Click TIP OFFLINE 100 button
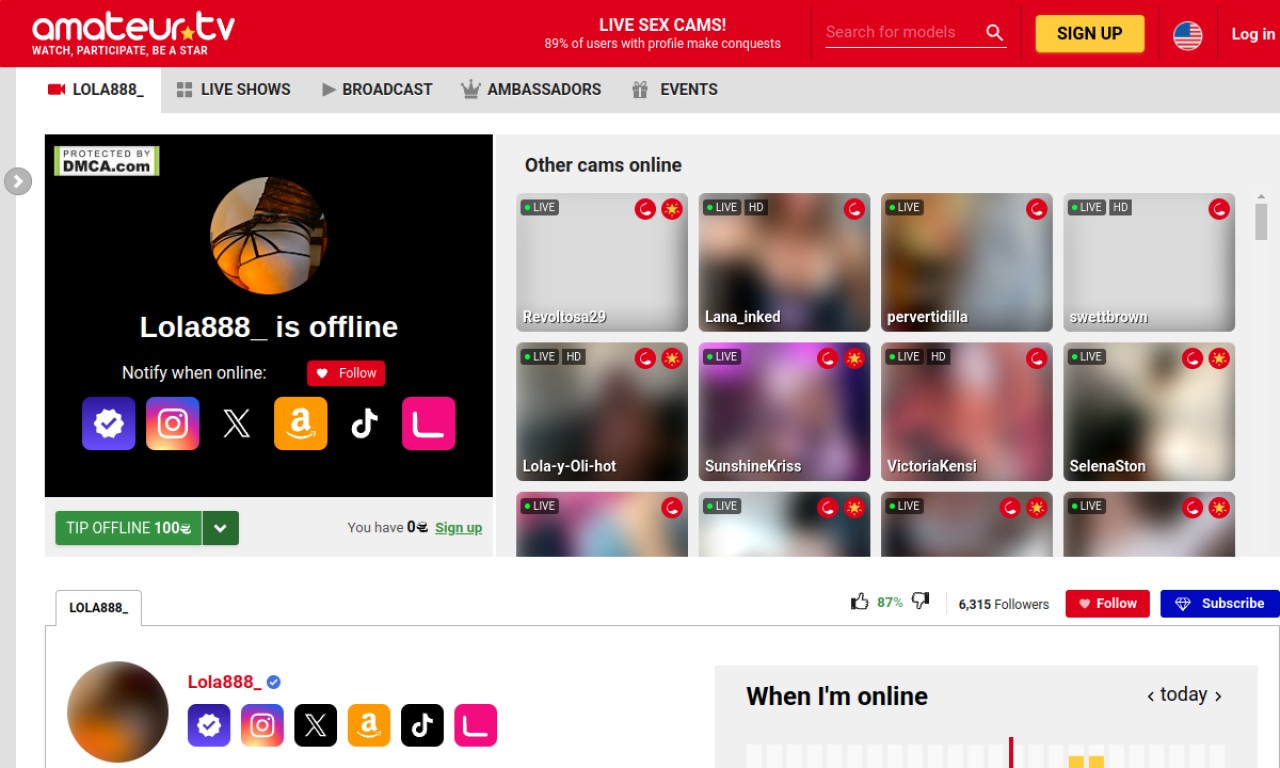 128,528
